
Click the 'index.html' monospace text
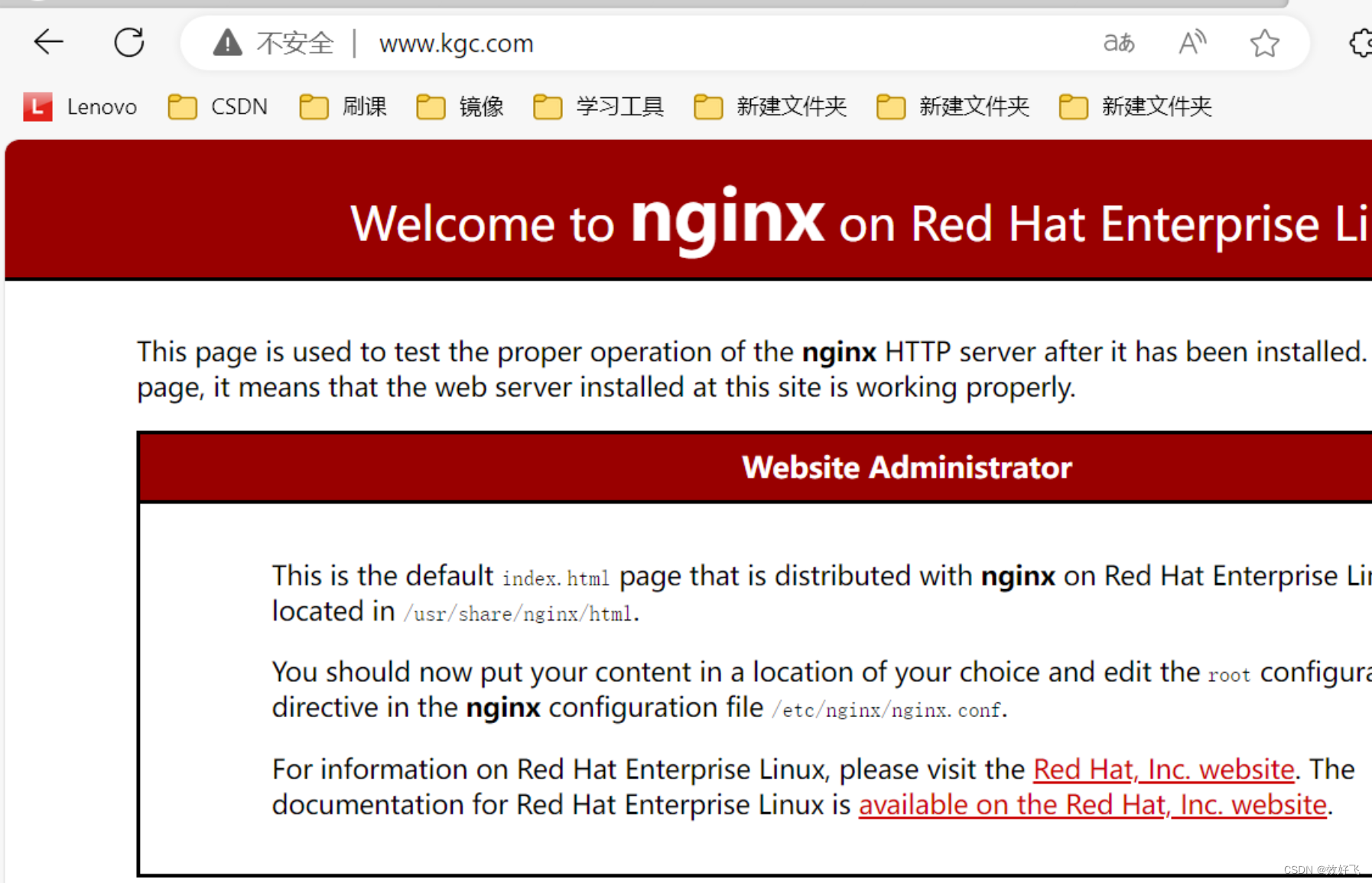[x=556, y=578]
